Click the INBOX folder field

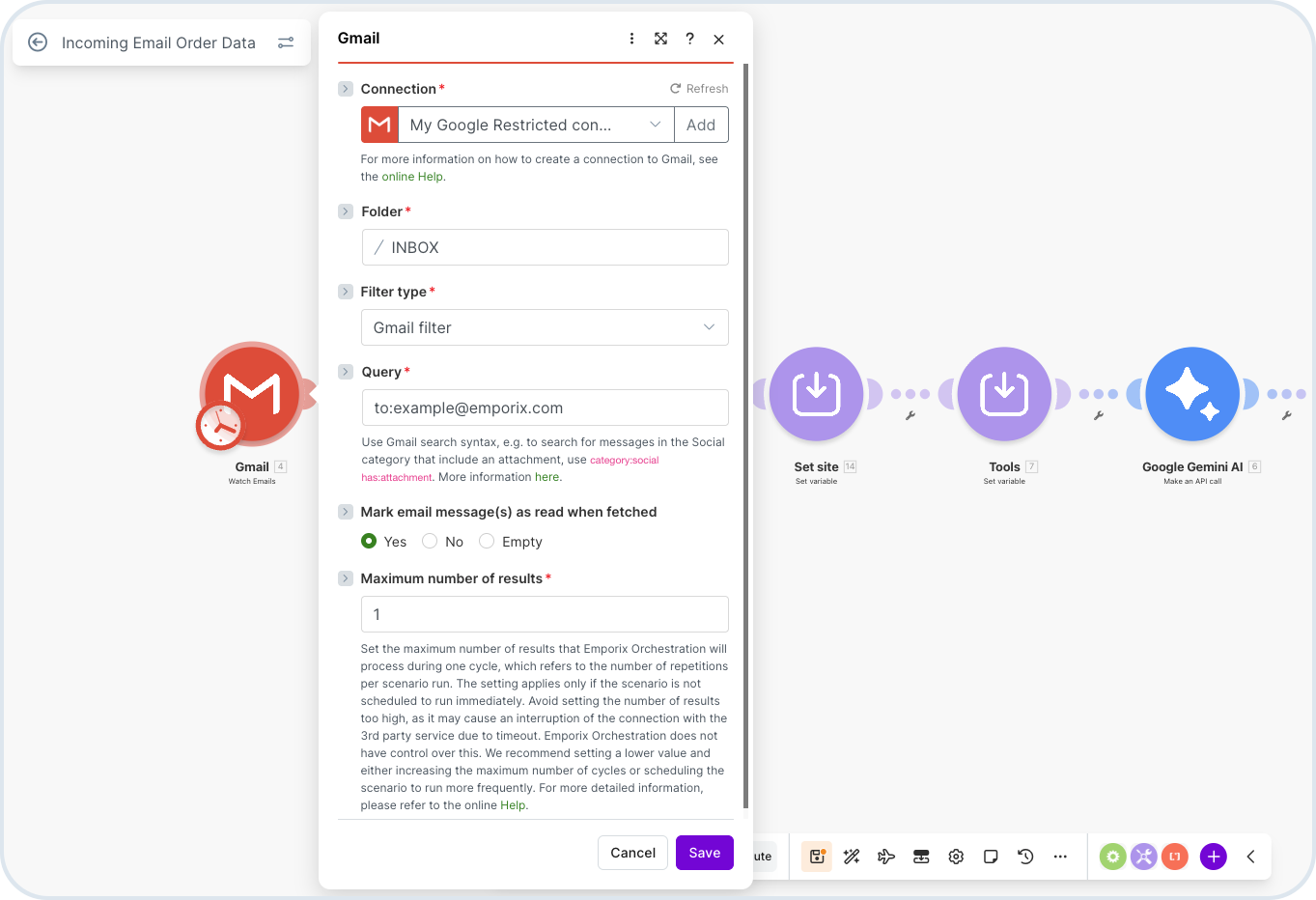(x=545, y=247)
